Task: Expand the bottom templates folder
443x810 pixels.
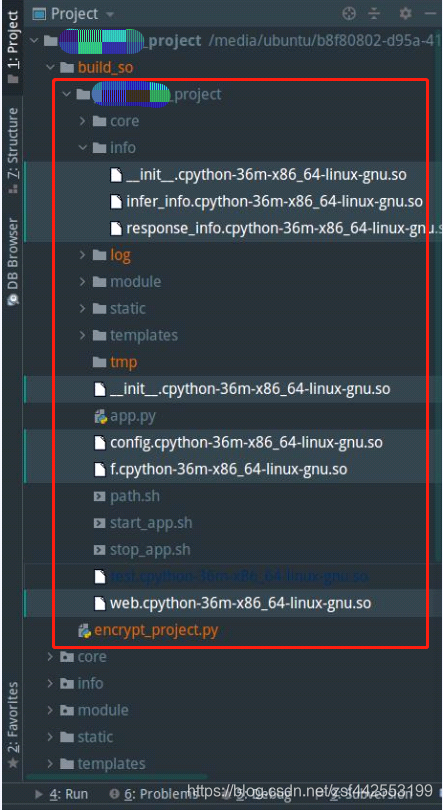Action: pos(51,764)
